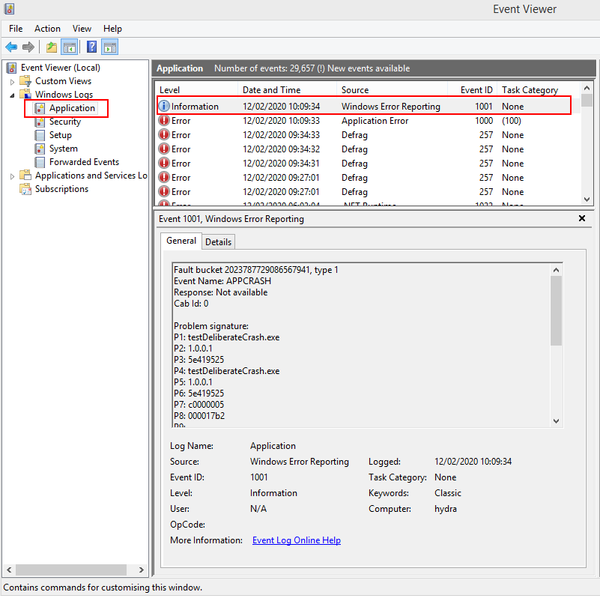This screenshot has height=596, width=600.
Task: Click the event description scrollbar
Action: pos(556,310)
